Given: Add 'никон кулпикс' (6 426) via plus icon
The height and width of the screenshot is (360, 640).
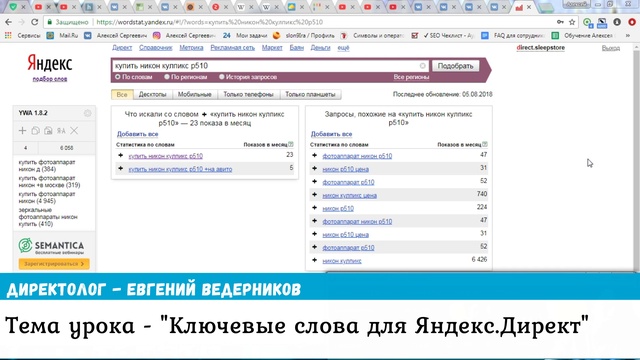Looking at the screenshot, I should [314, 260].
